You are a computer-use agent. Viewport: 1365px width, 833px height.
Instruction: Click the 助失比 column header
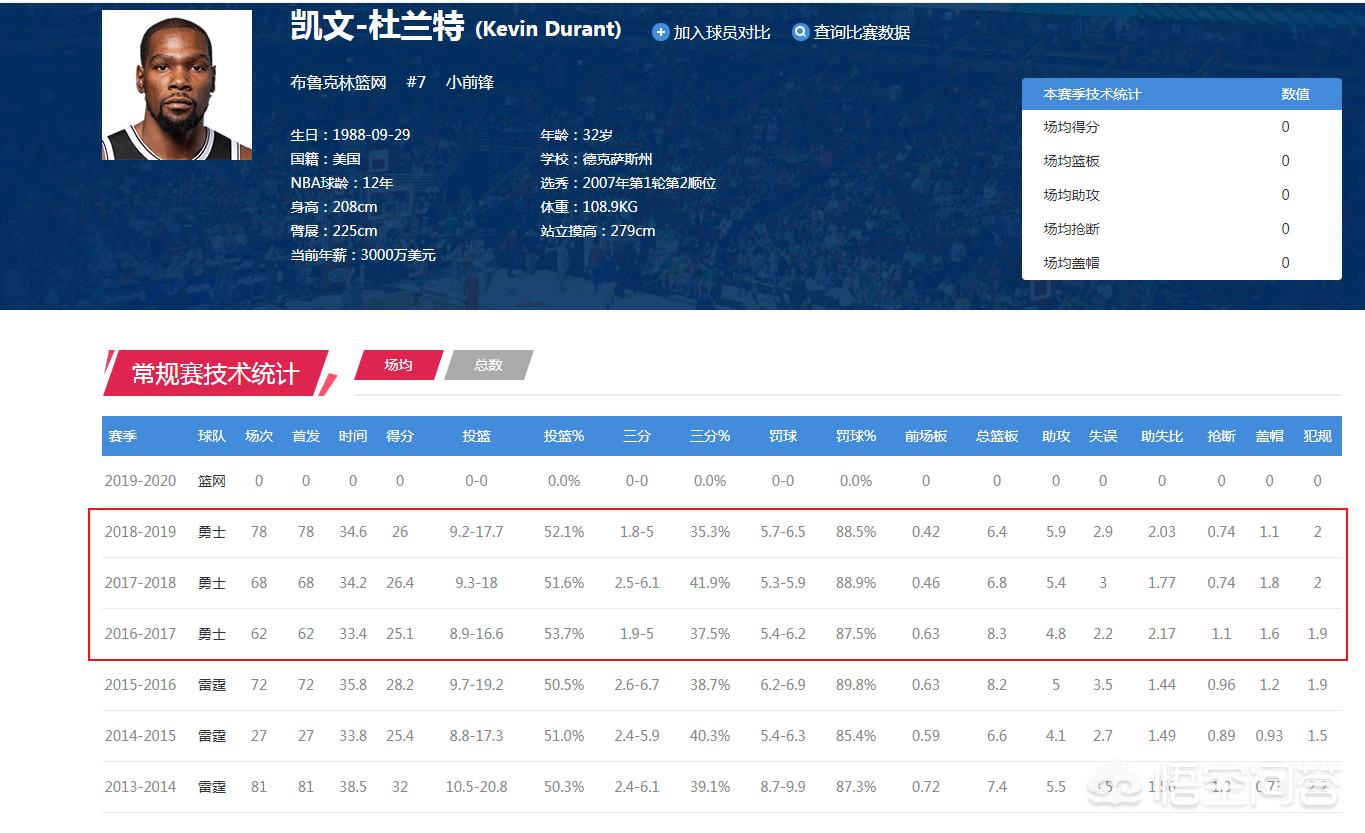pos(1162,436)
